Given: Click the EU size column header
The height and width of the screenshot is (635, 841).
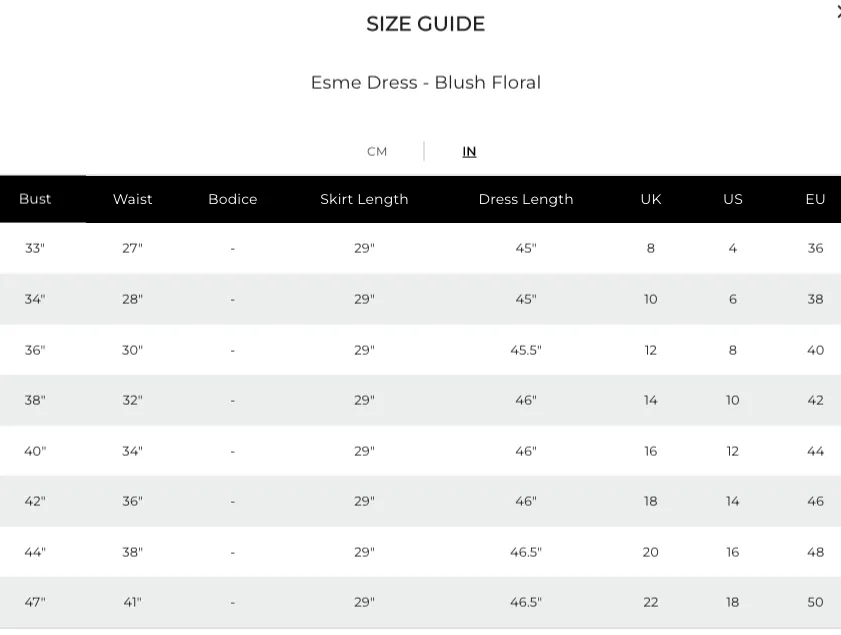Looking at the screenshot, I should click(815, 199).
